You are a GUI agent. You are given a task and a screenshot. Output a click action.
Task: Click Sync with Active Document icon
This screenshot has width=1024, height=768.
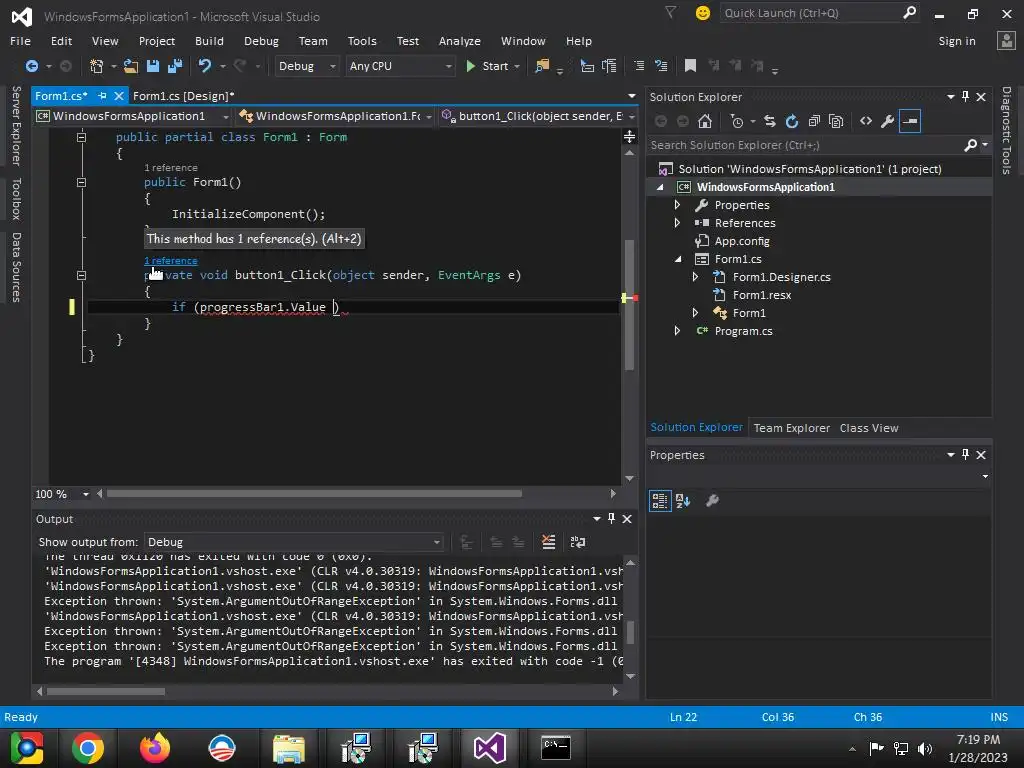770,121
